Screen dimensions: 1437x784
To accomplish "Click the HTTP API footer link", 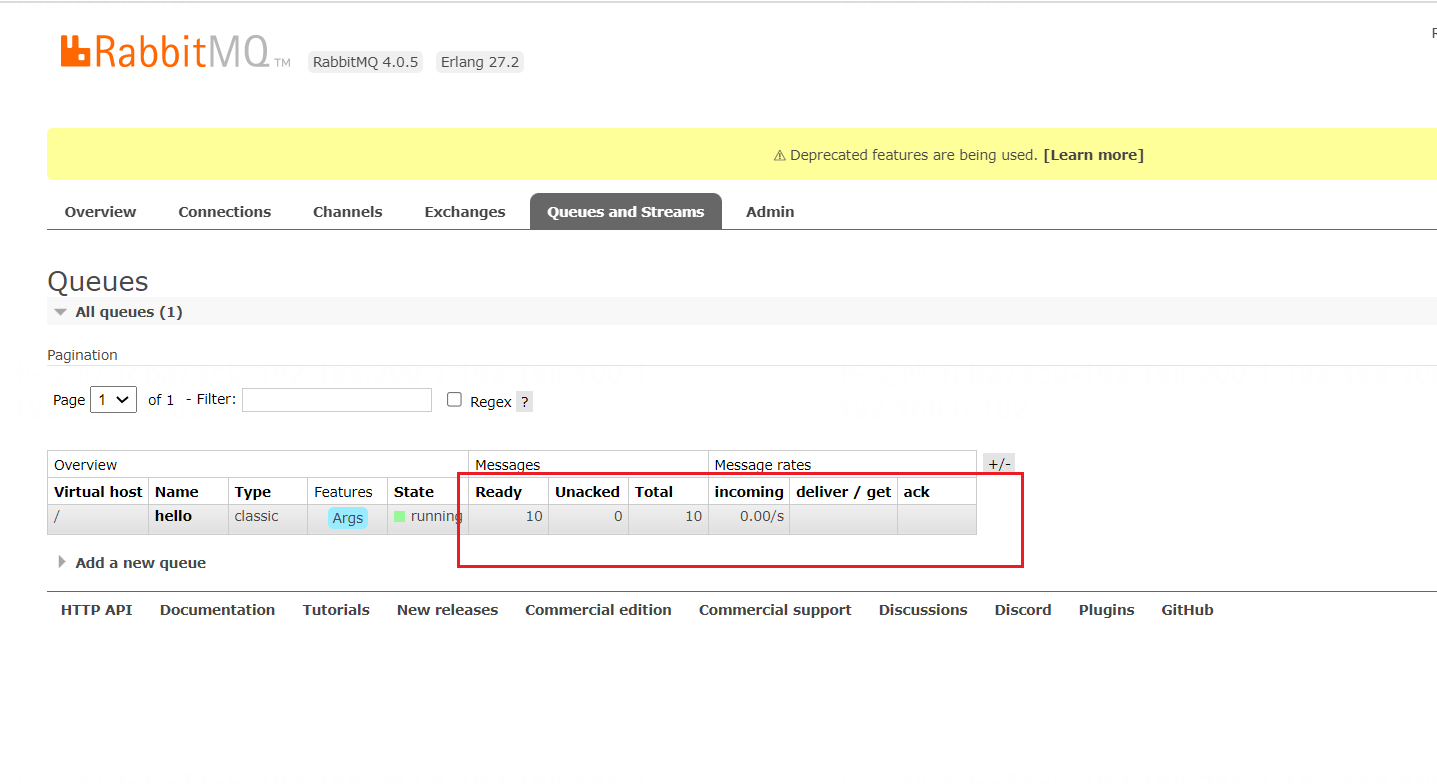I will [96, 610].
